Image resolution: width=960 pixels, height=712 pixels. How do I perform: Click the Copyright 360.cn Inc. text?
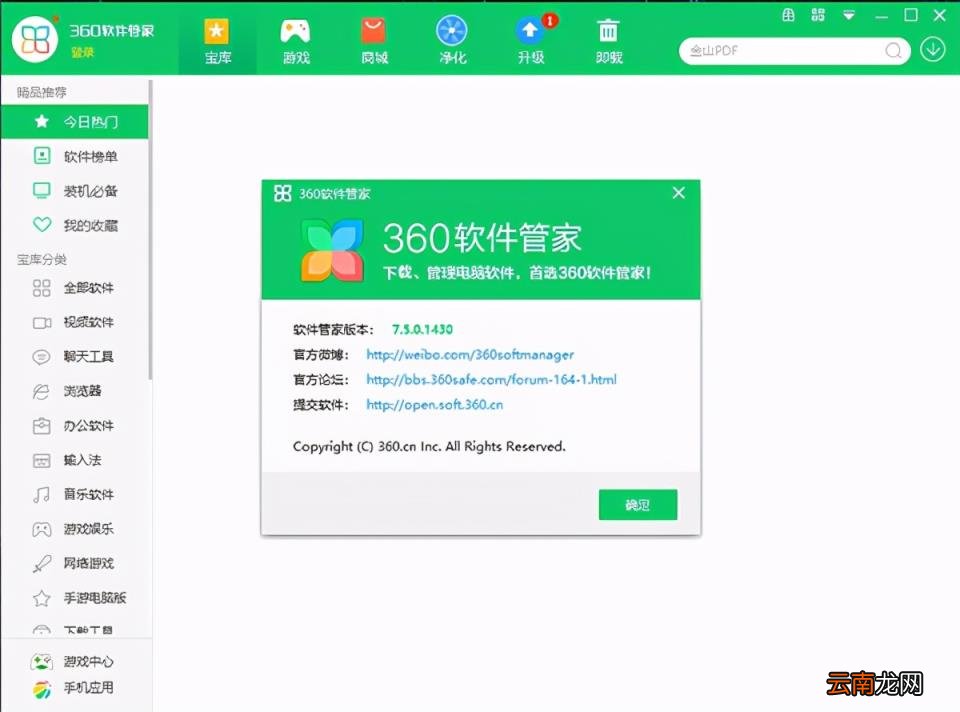pos(429,447)
